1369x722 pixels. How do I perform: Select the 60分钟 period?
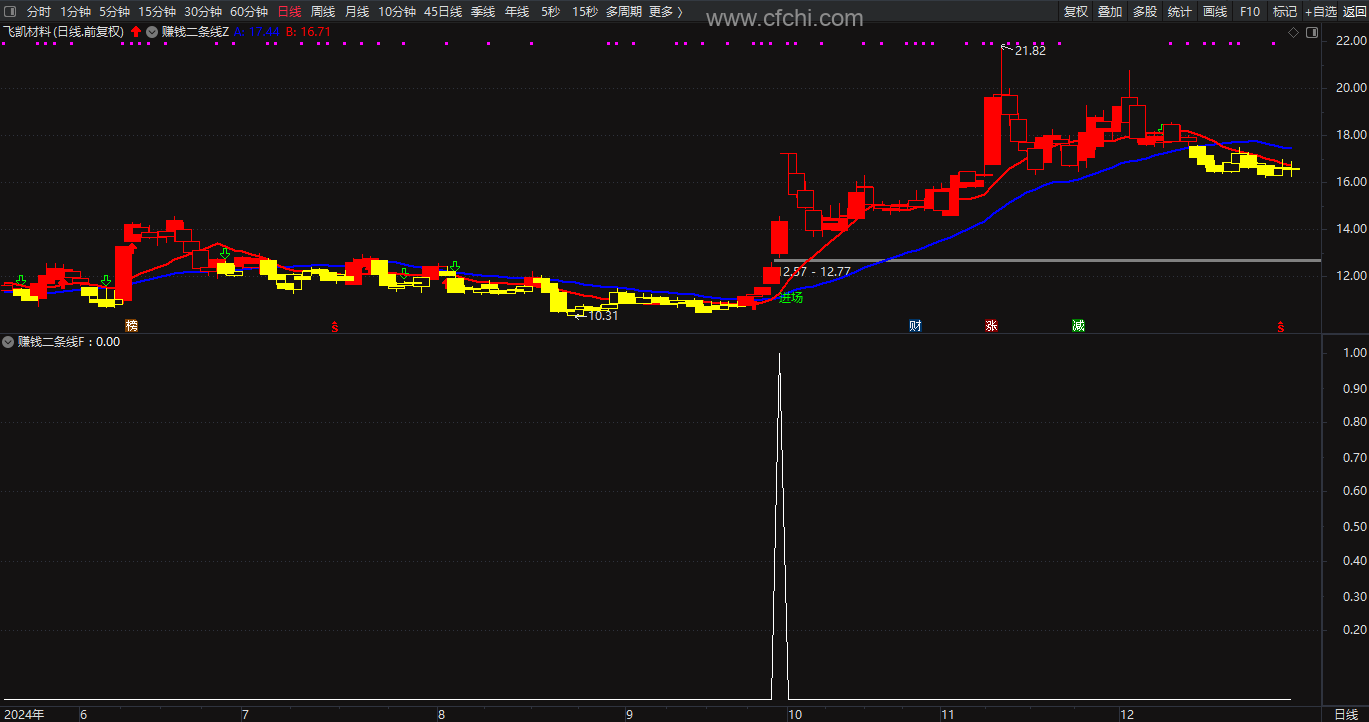pos(248,12)
